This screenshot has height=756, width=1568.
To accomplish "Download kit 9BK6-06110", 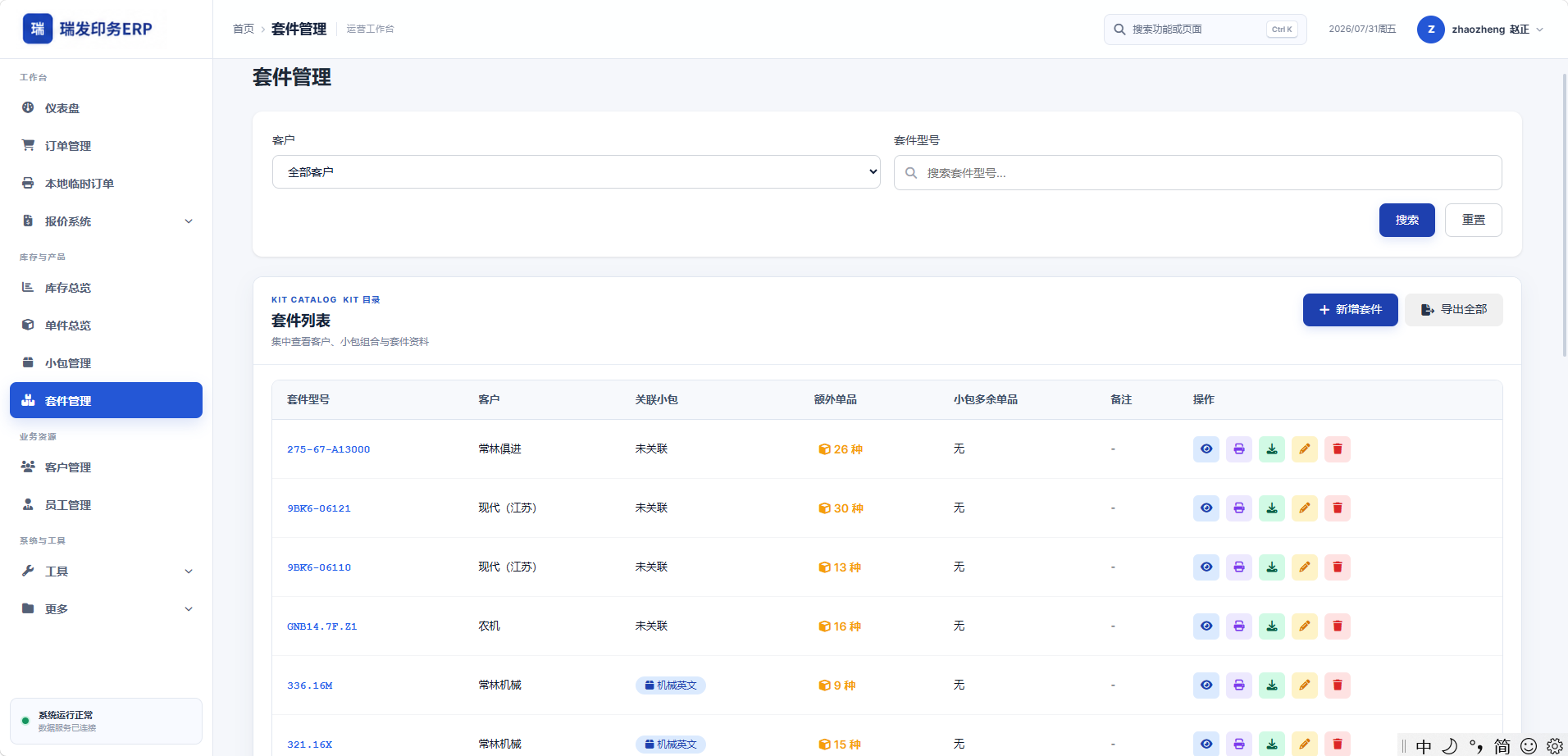I will point(1272,567).
